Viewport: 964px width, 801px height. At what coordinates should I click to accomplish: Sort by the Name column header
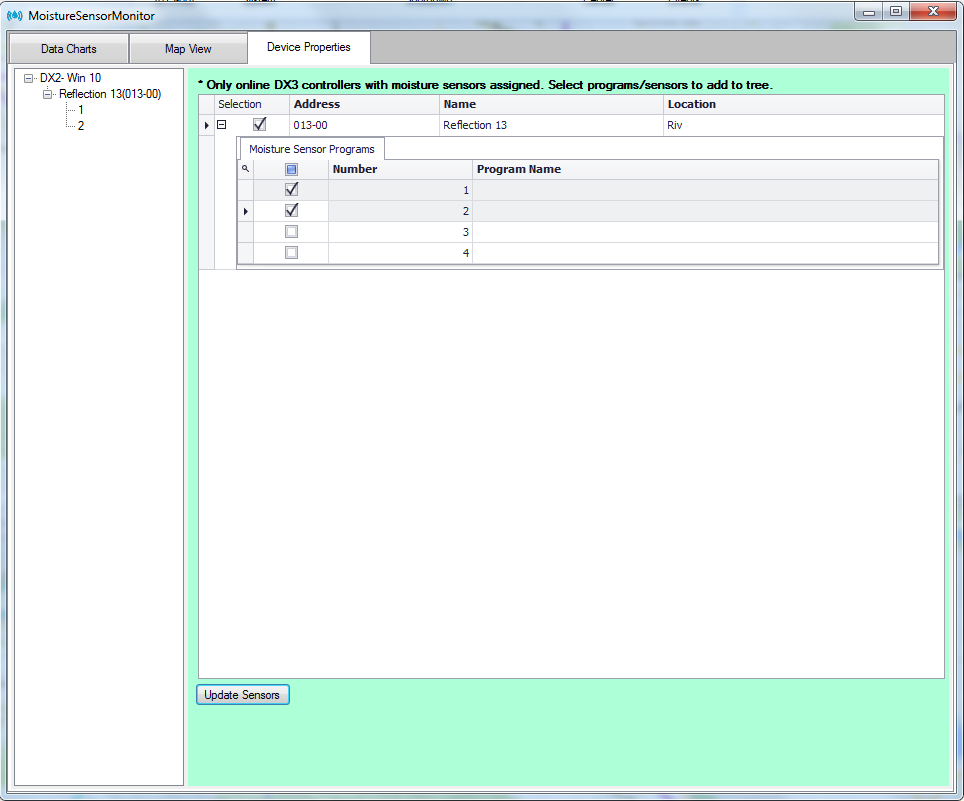coord(551,105)
